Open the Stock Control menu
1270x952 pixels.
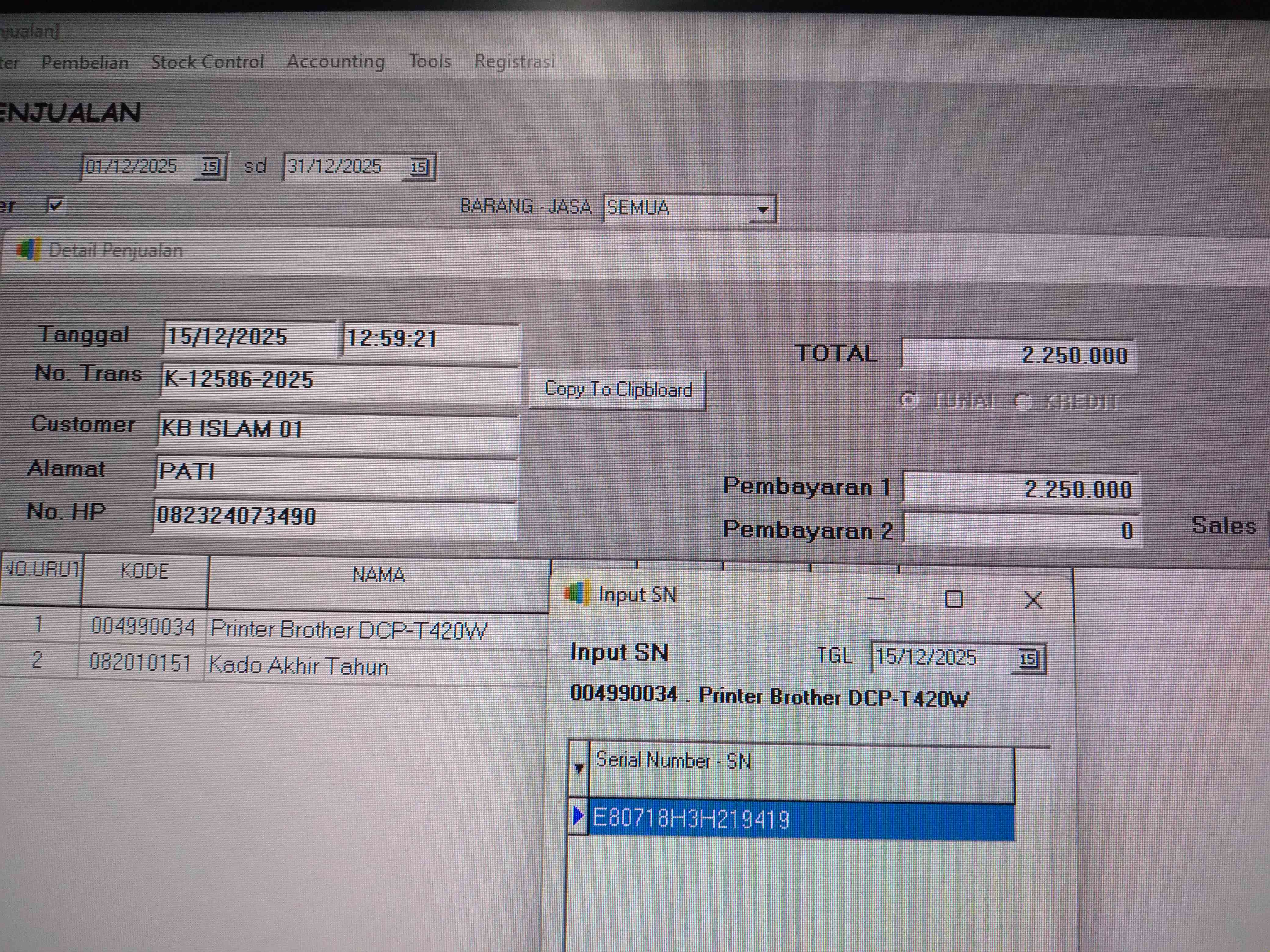pos(207,61)
